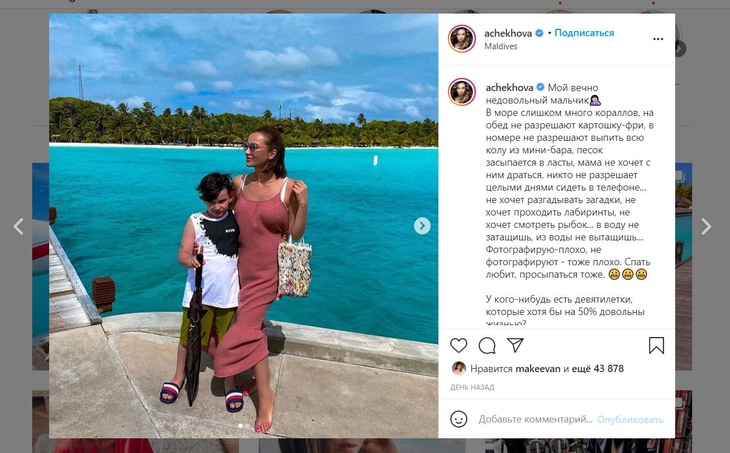The height and width of the screenshot is (453, 730).
Task: Click the makeevan liker avatar thumbnail
Action: tap(459, 368)
